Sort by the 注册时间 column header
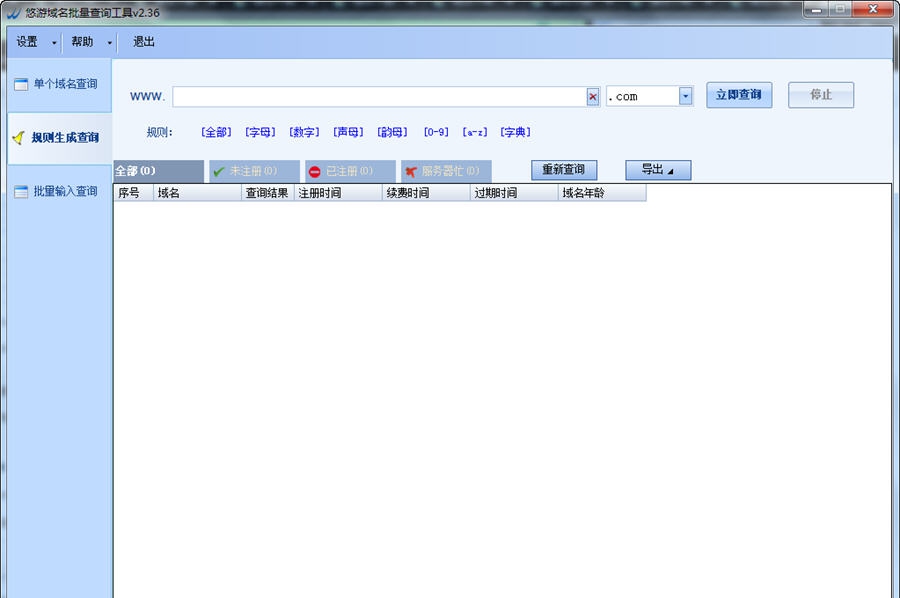 [x=338, y=193]
